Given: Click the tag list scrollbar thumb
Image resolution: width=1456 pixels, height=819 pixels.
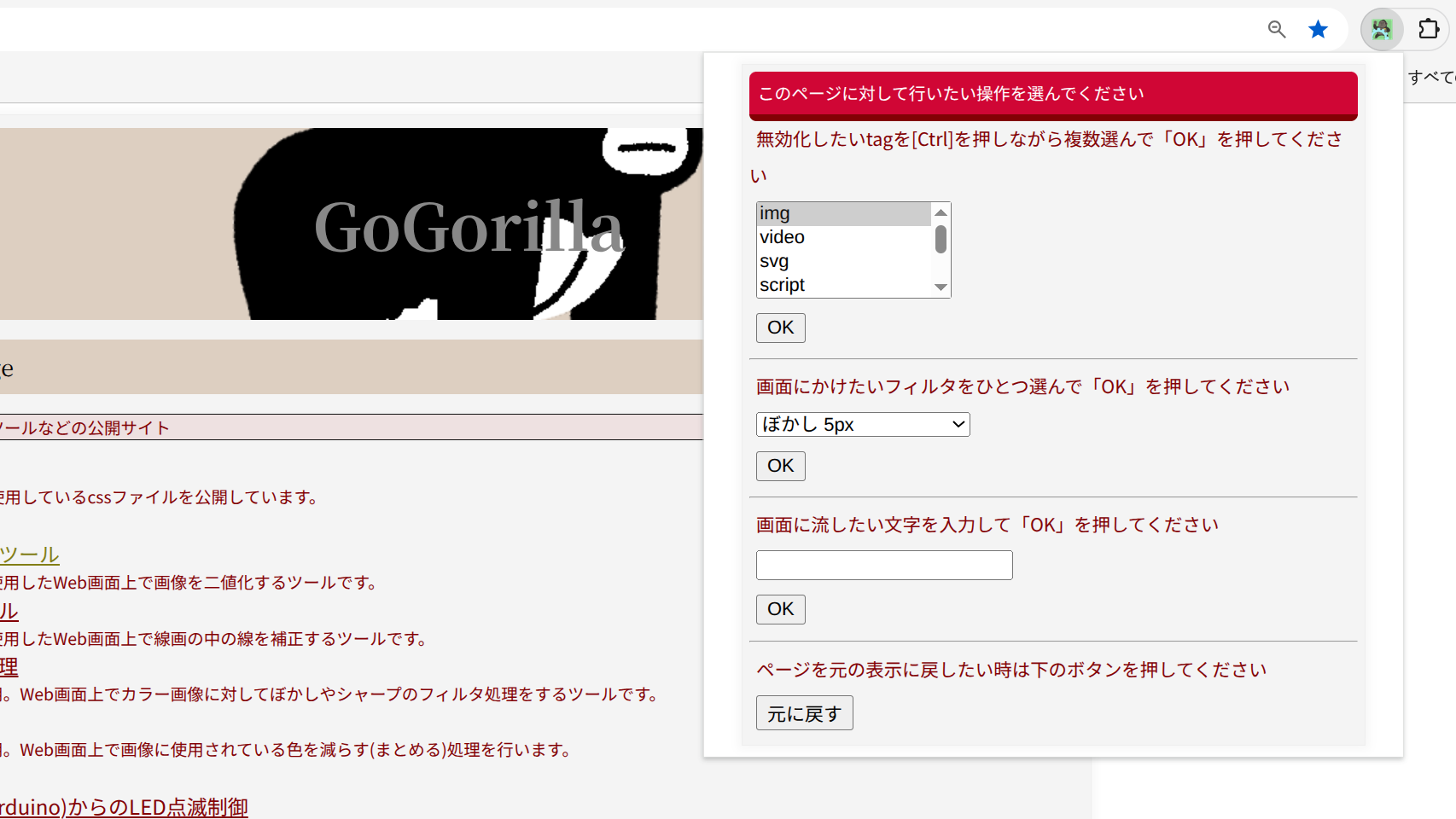Looking at the screenshot, I should [941, 240].
